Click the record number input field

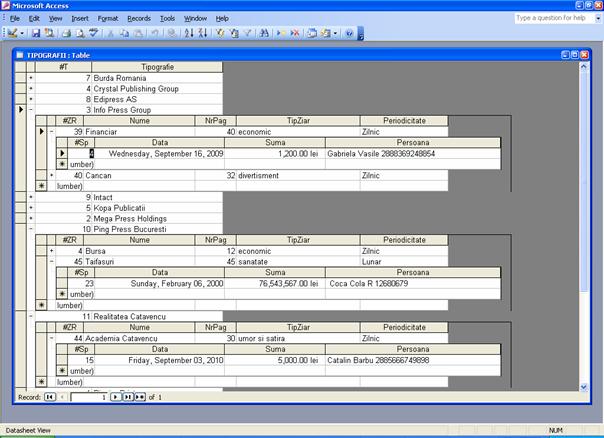[x=88, y=397]
